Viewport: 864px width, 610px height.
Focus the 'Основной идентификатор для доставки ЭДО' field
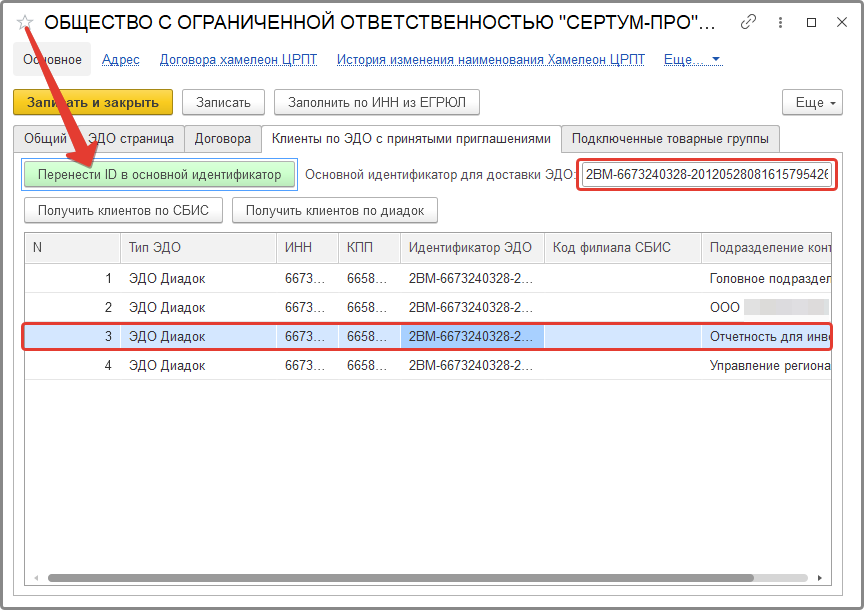click(x=707, y=175)
